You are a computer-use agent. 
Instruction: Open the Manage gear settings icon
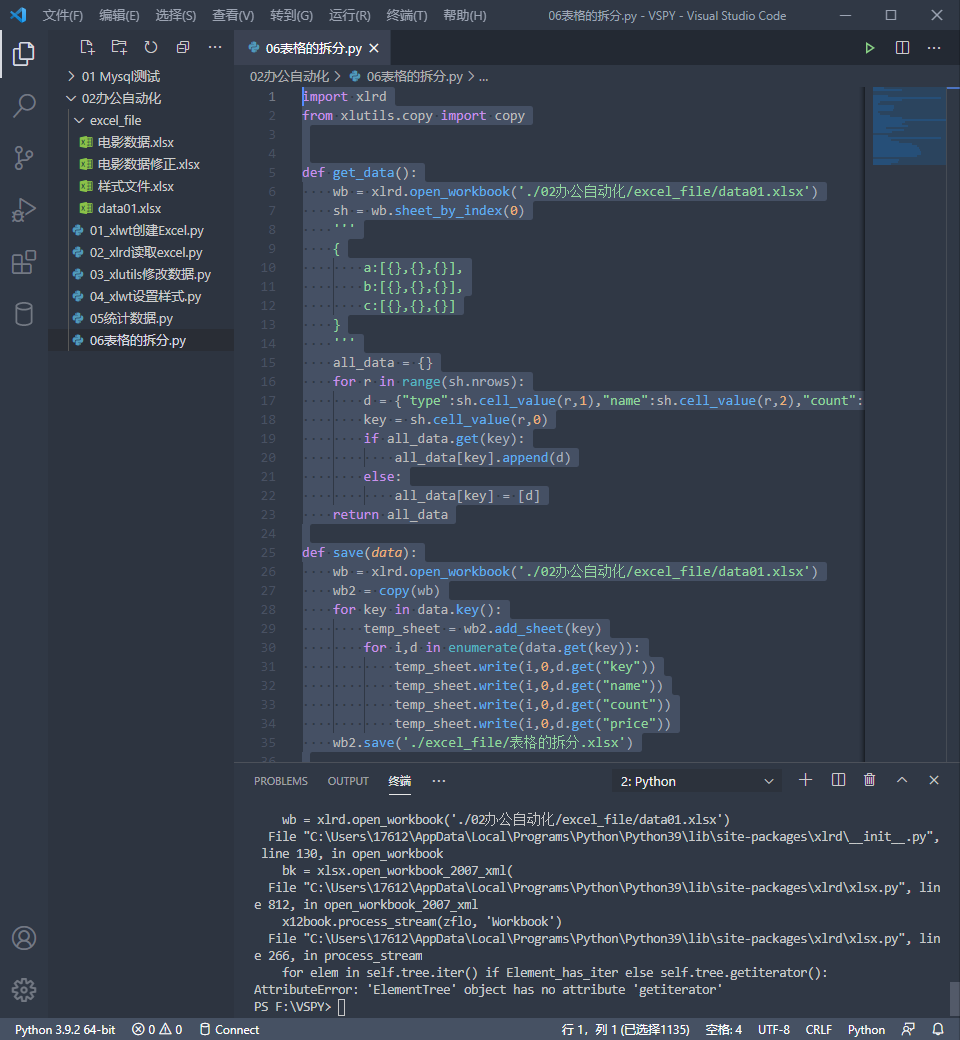(24, 990)
